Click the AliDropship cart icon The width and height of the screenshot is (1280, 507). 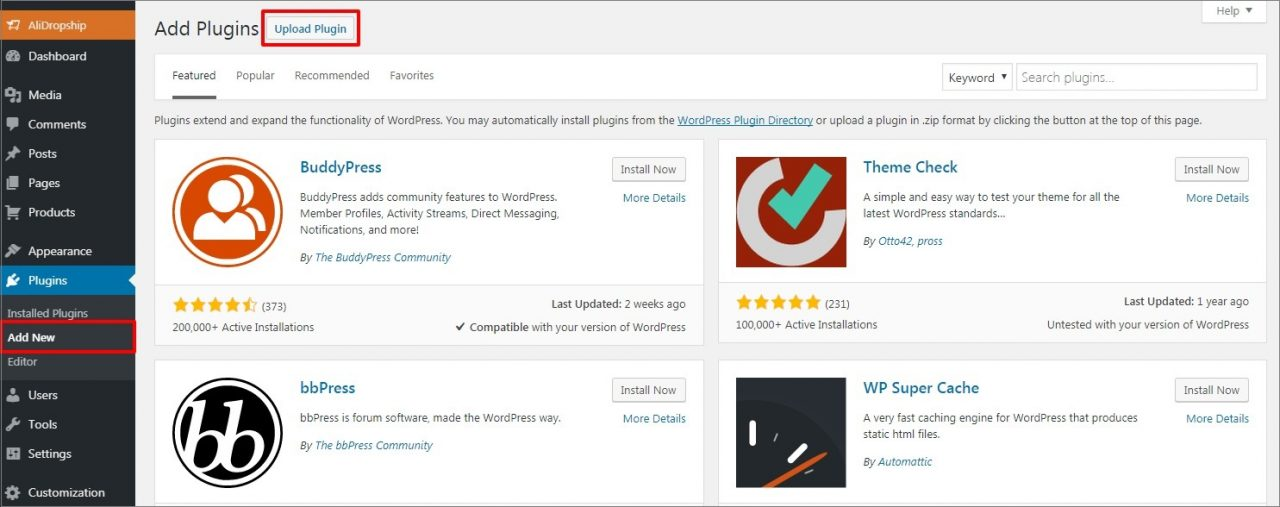tap(13, 25)
